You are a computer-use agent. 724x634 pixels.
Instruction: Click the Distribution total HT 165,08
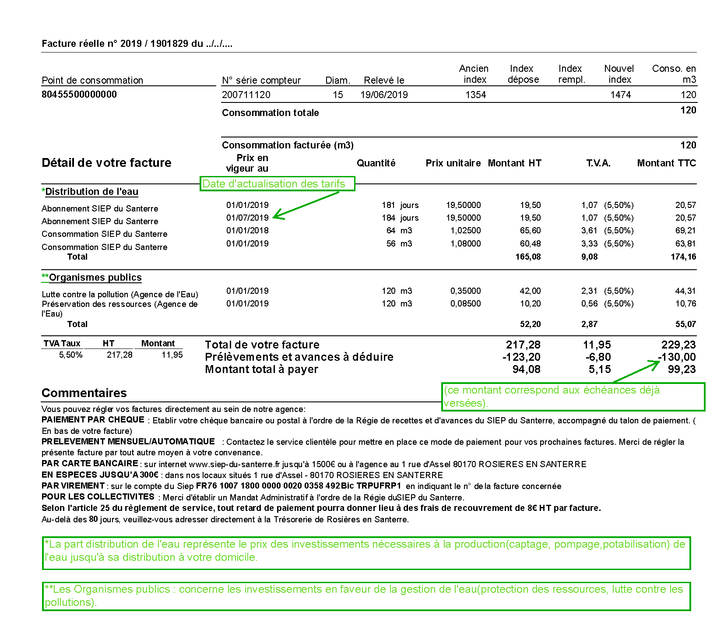tap(528, 257)
